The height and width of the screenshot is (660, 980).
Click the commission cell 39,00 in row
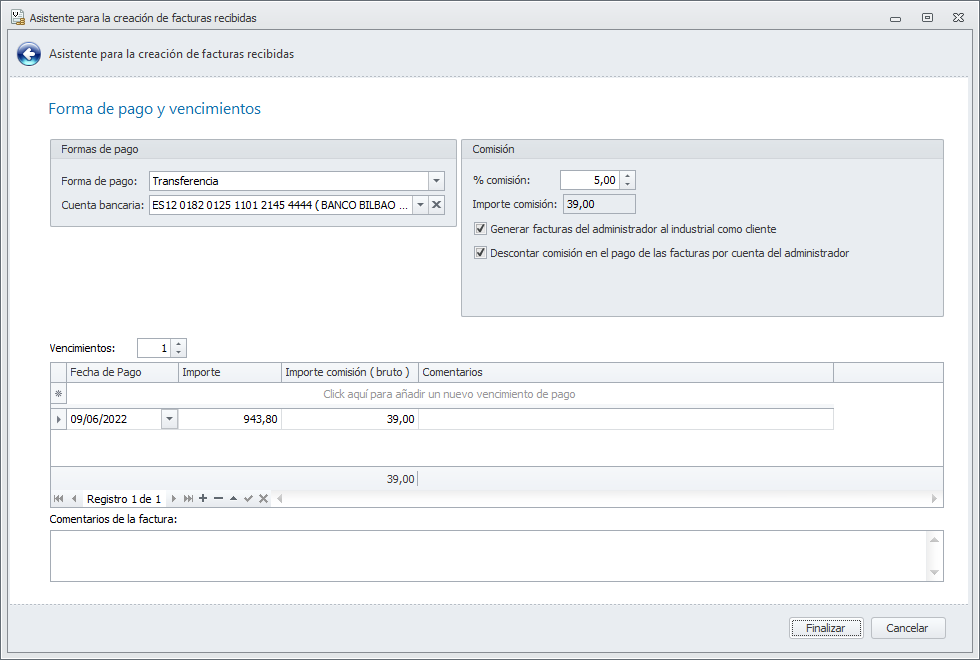[350, 419]
